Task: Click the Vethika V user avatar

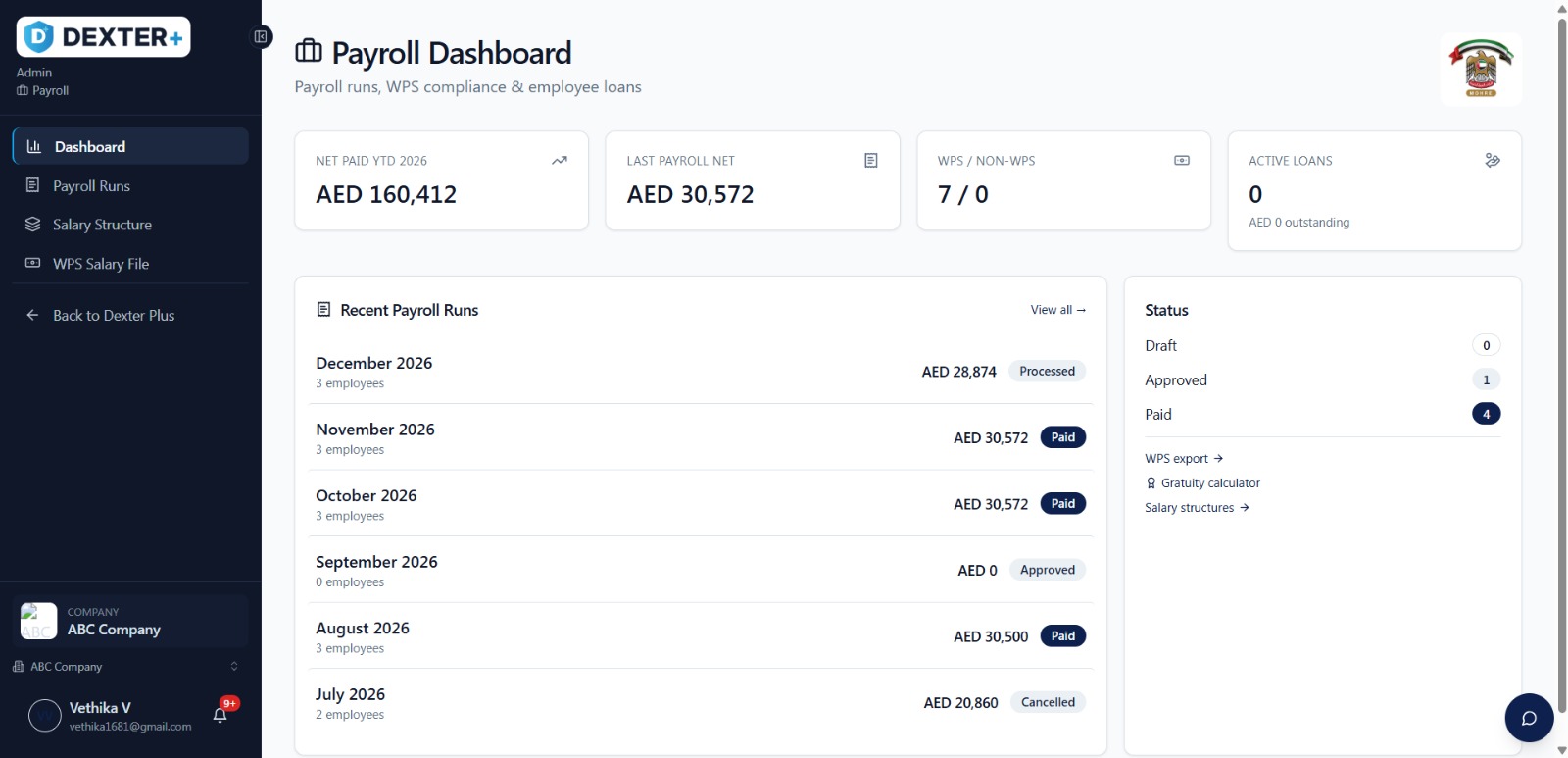Action: [45, 716]
